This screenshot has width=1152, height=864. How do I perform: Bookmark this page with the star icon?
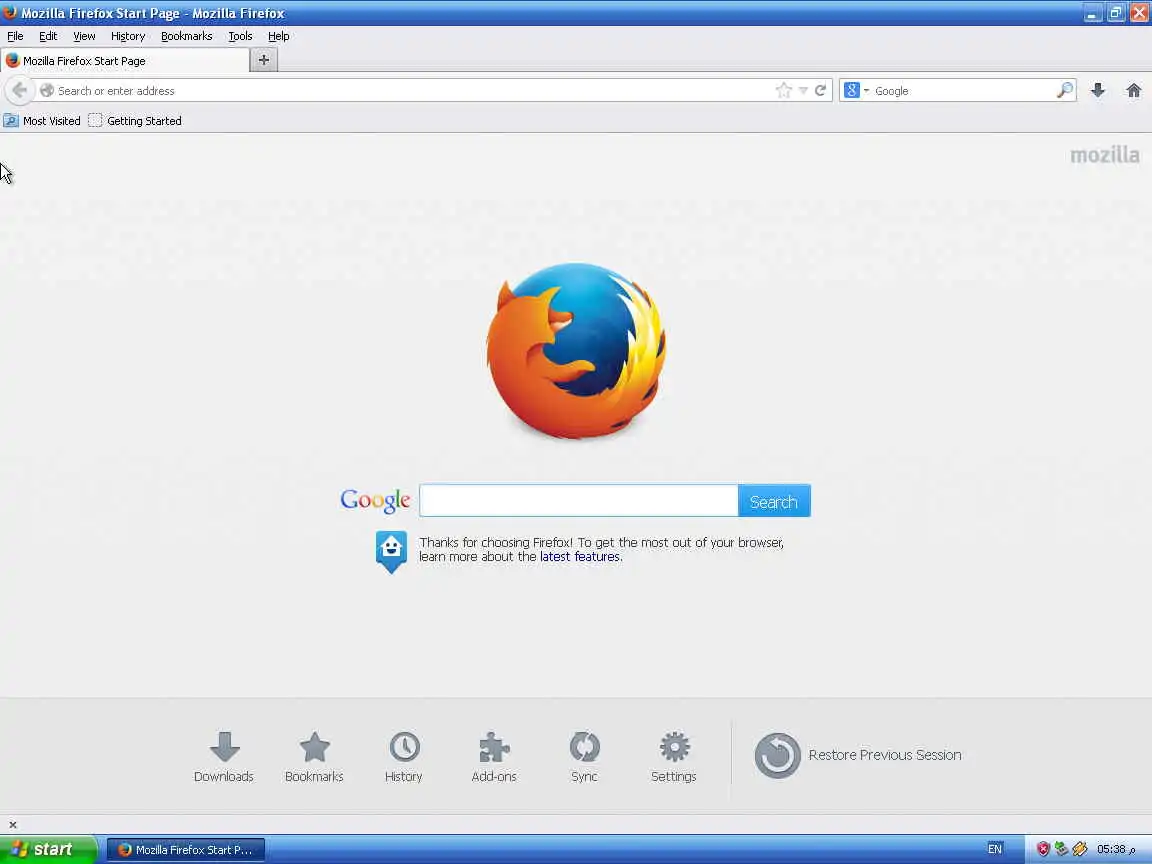click(x=784, y=90)
